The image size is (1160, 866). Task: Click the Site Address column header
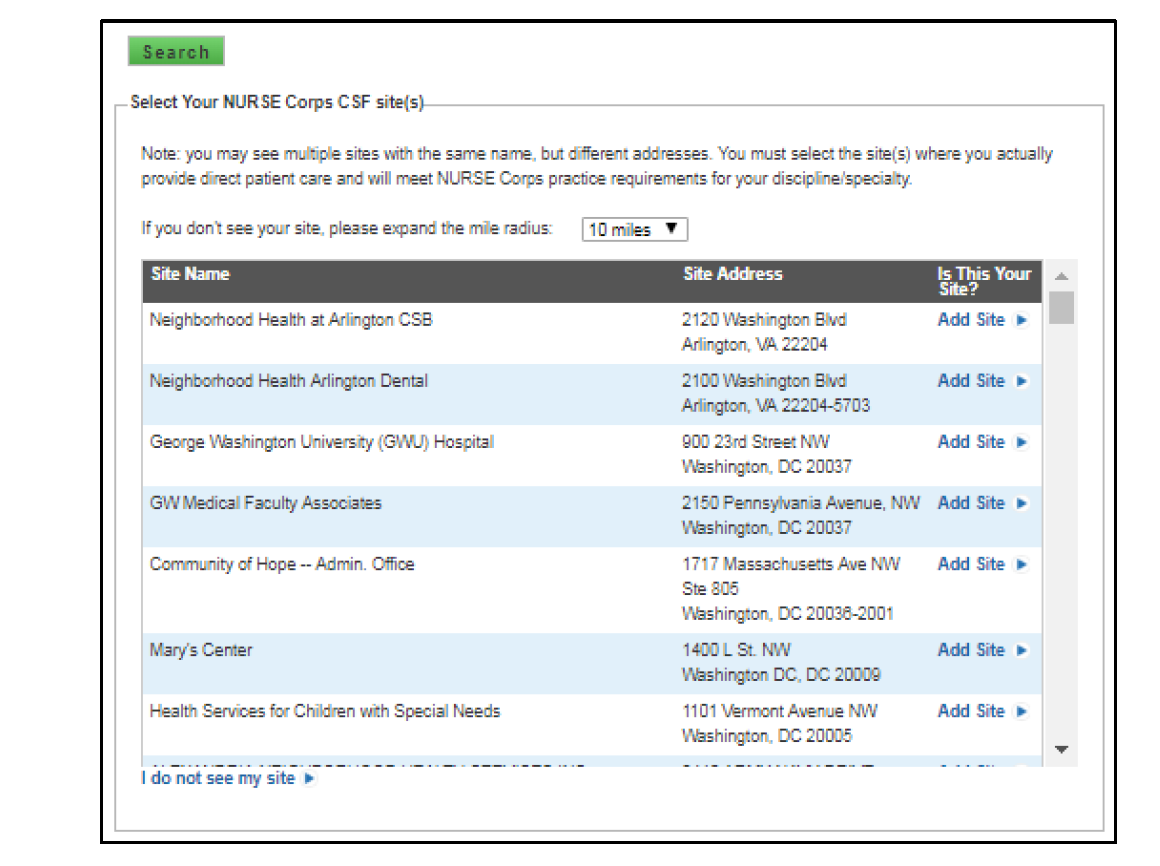pyautogui.click(x=732, y=274)
